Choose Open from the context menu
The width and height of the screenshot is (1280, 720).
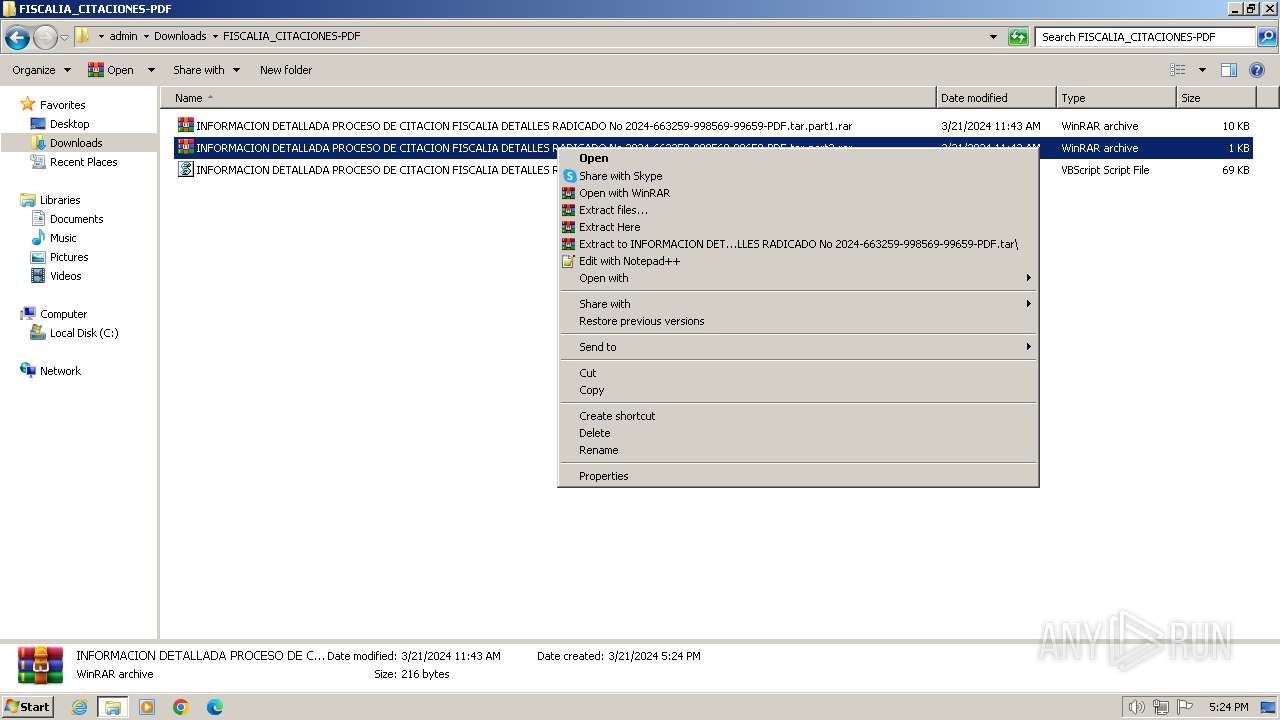[x=798, y=158]
